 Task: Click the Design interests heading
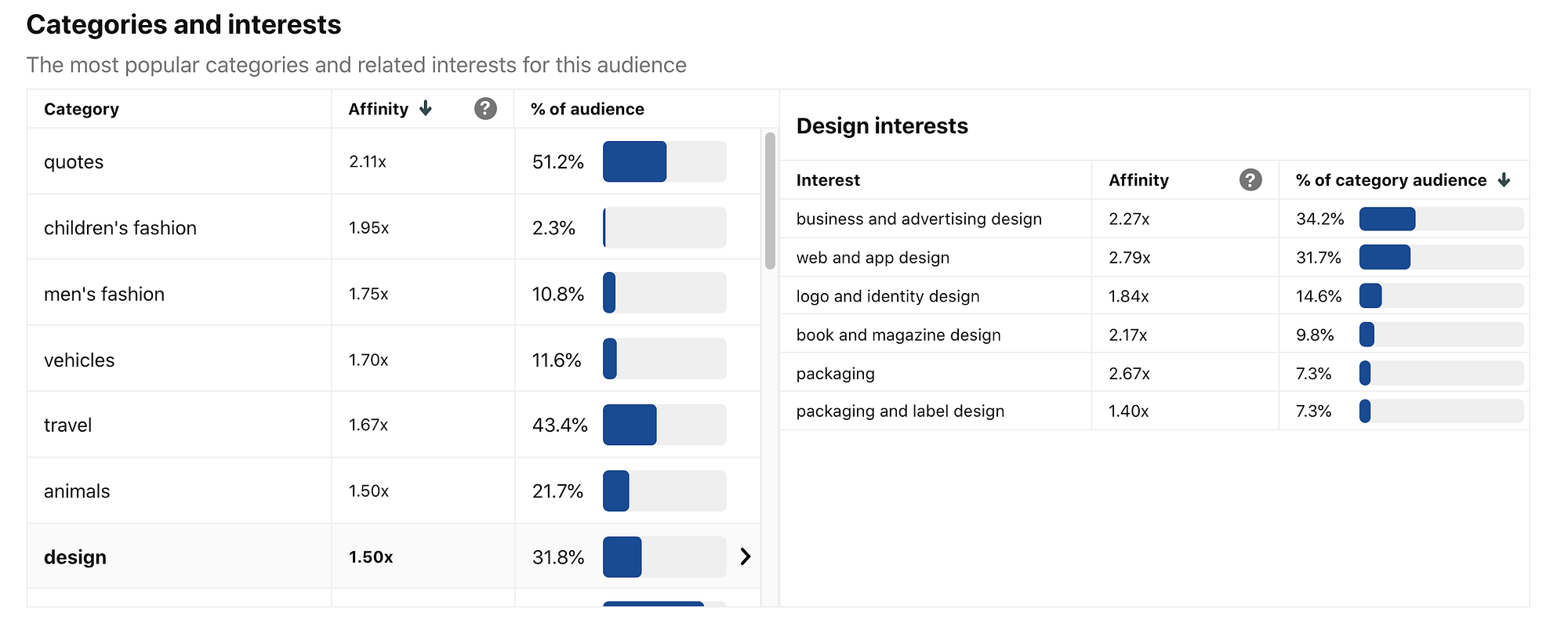click(882, 125)
